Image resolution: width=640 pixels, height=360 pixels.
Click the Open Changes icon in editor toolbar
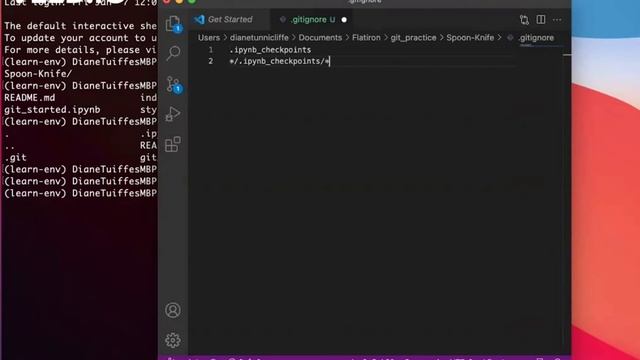click(x=524, y=20)
